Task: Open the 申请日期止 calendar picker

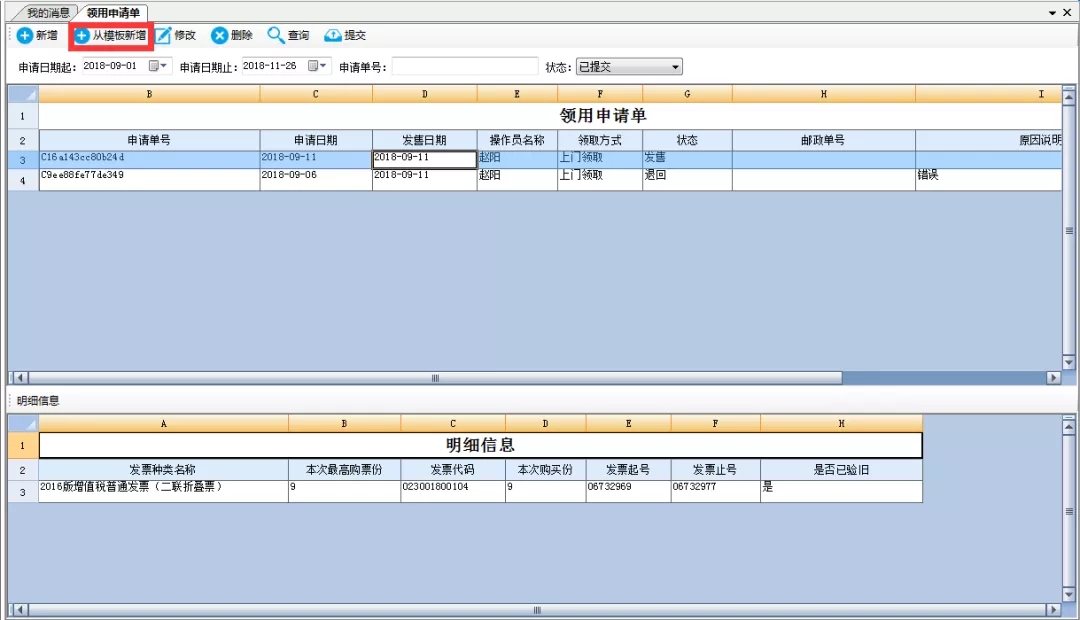Action: point(317,66)
